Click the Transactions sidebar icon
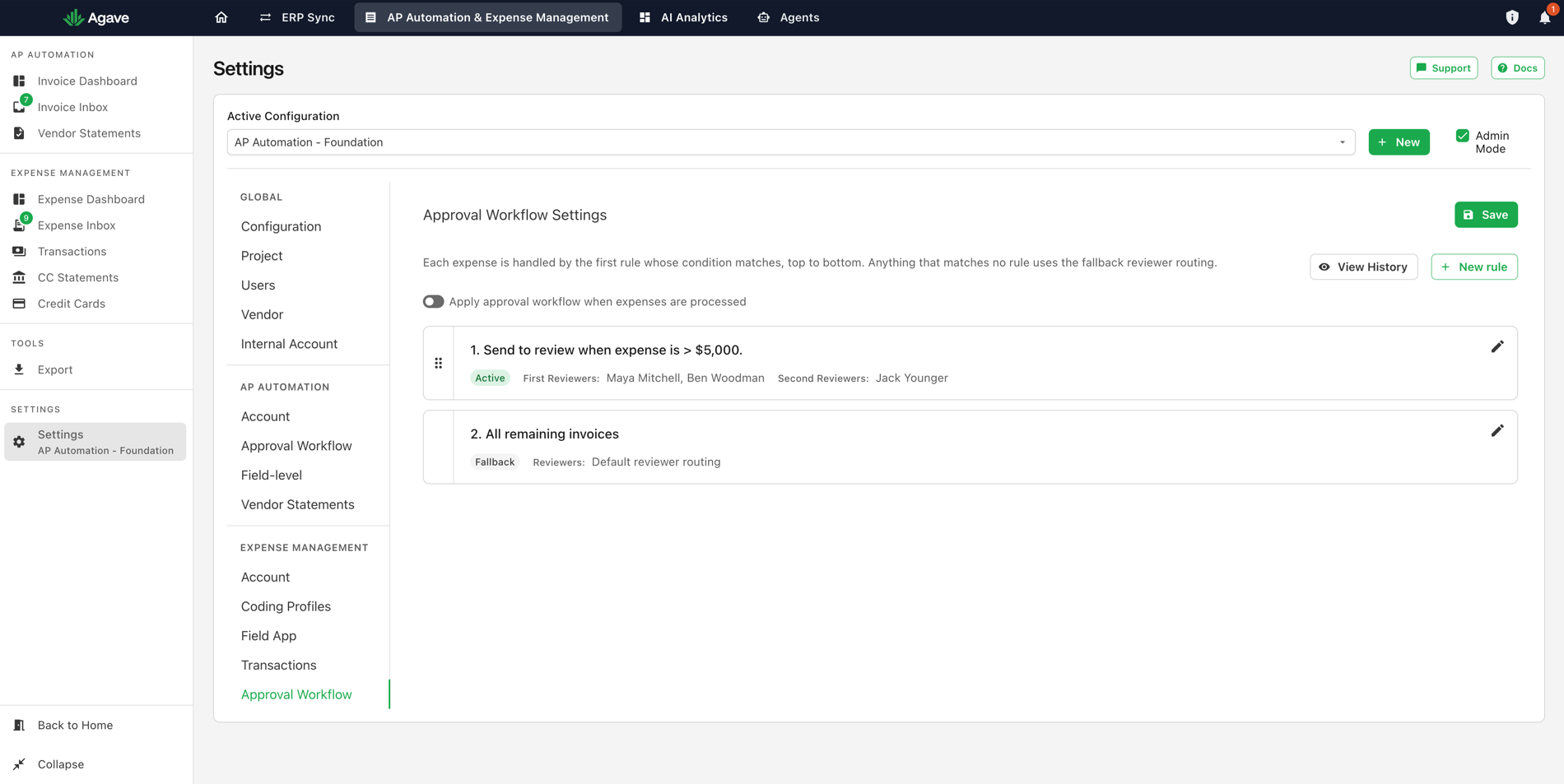The height and width of the screenshot is (784, 1564). 19,252
